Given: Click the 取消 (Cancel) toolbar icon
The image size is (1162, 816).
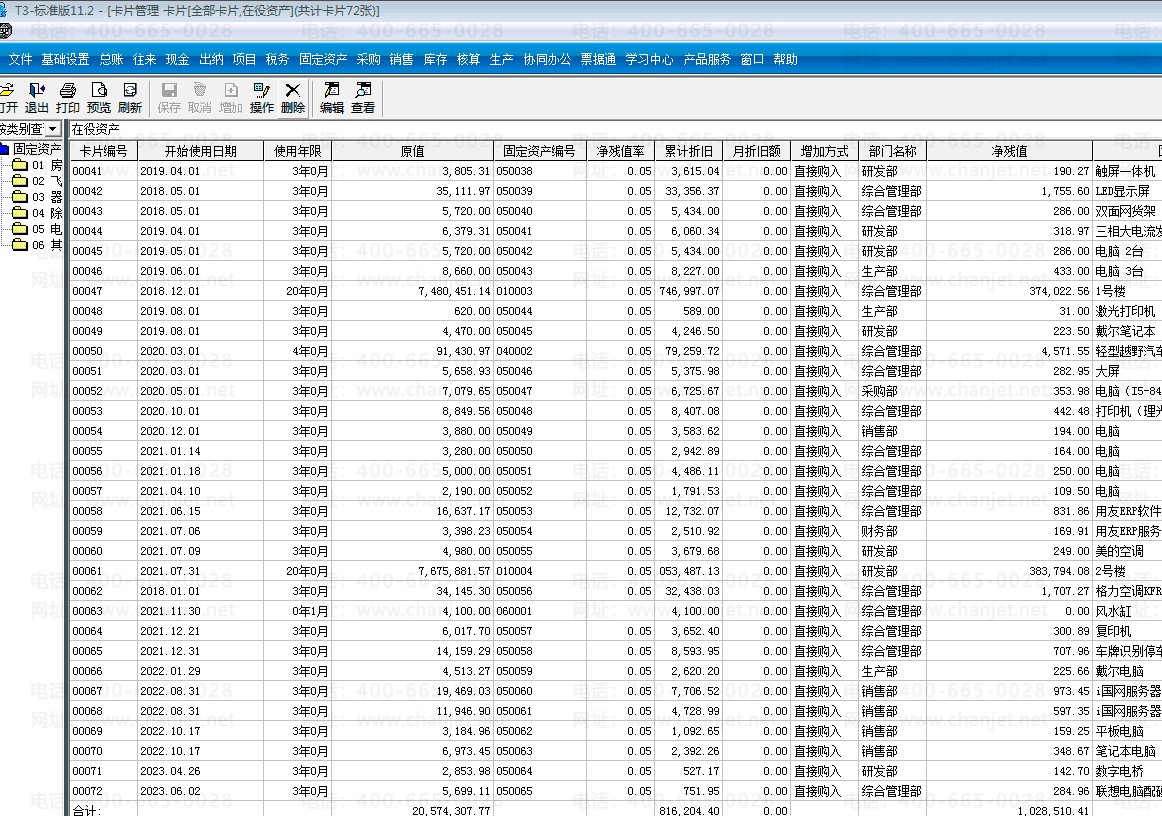Looking at the screenshot, I should 199,98.
